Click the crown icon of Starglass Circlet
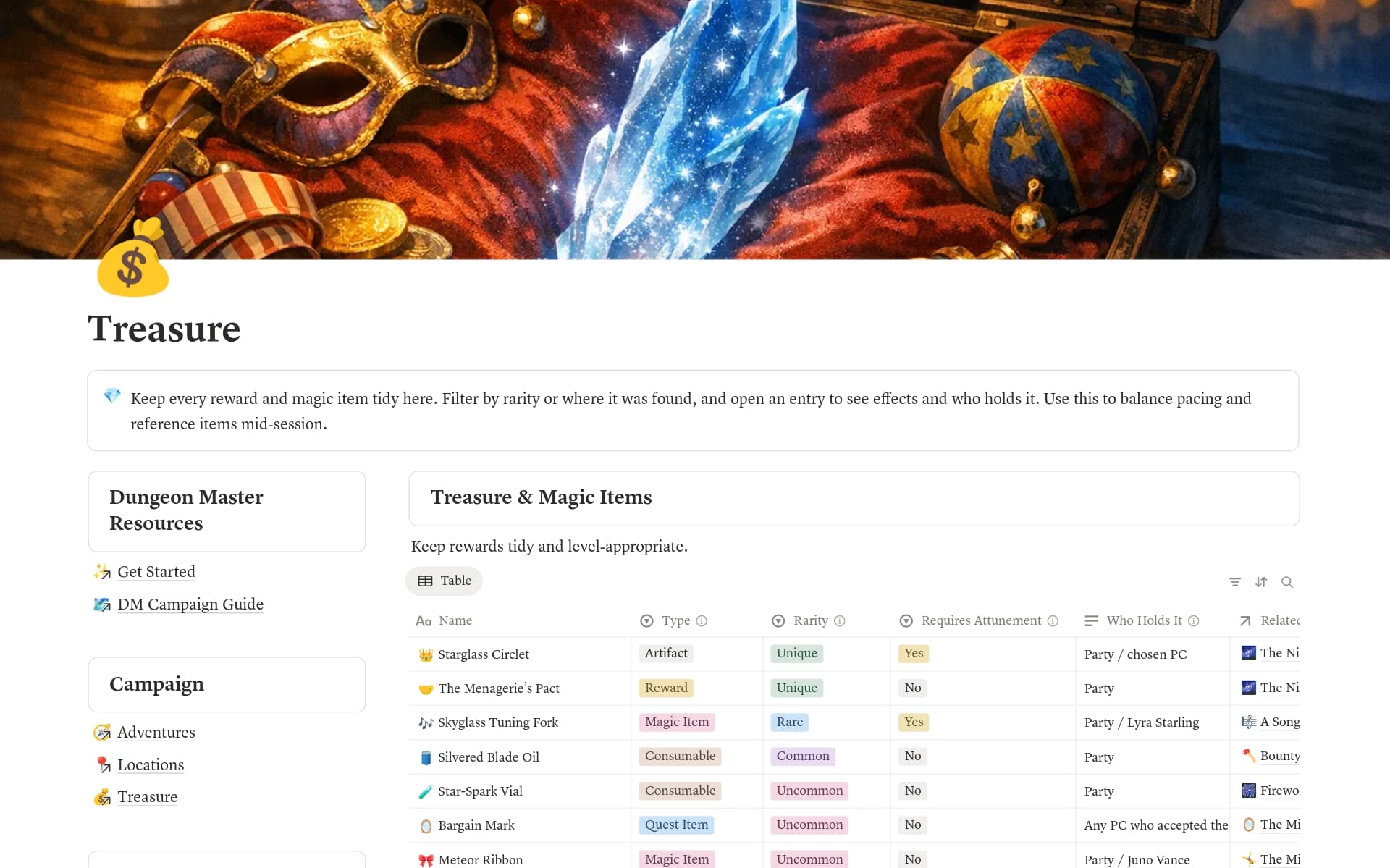 point(426,654)
